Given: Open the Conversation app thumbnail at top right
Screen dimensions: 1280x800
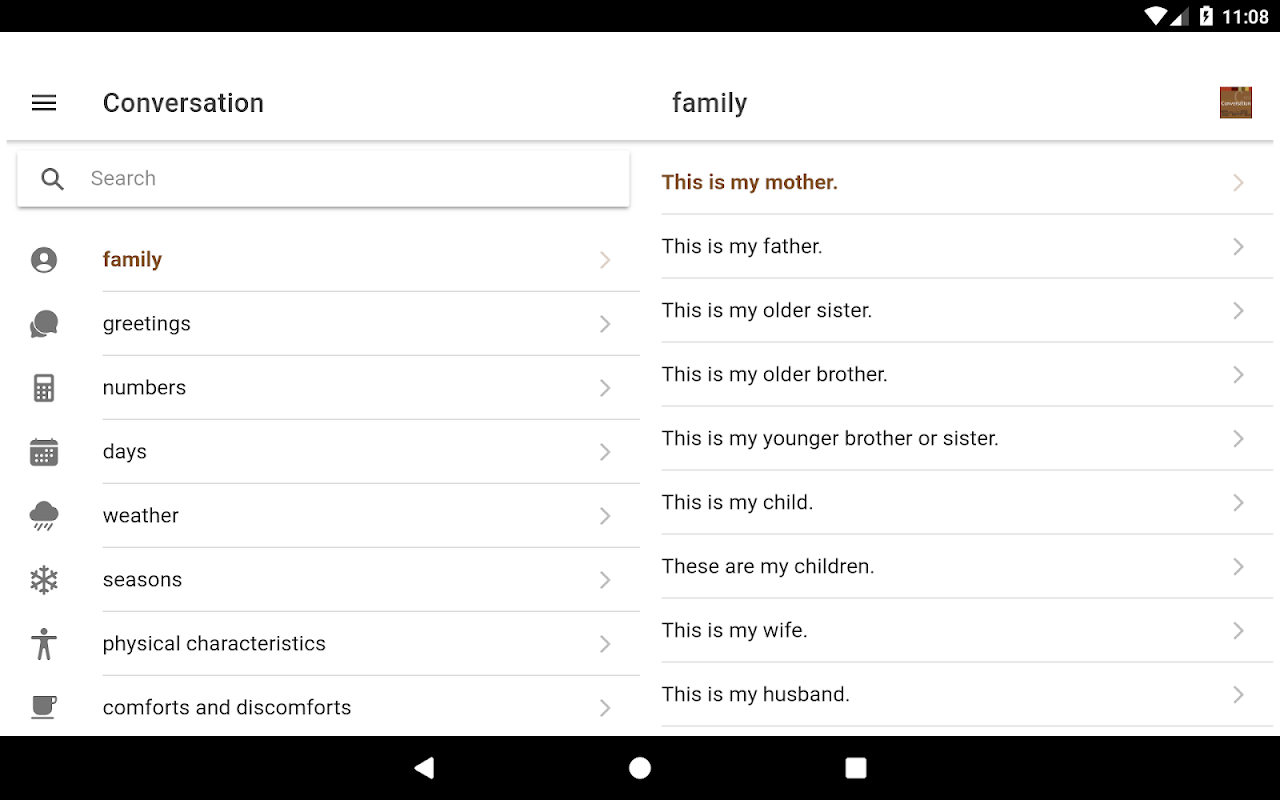Looking at the screenshot, I should pos(1236,103).
